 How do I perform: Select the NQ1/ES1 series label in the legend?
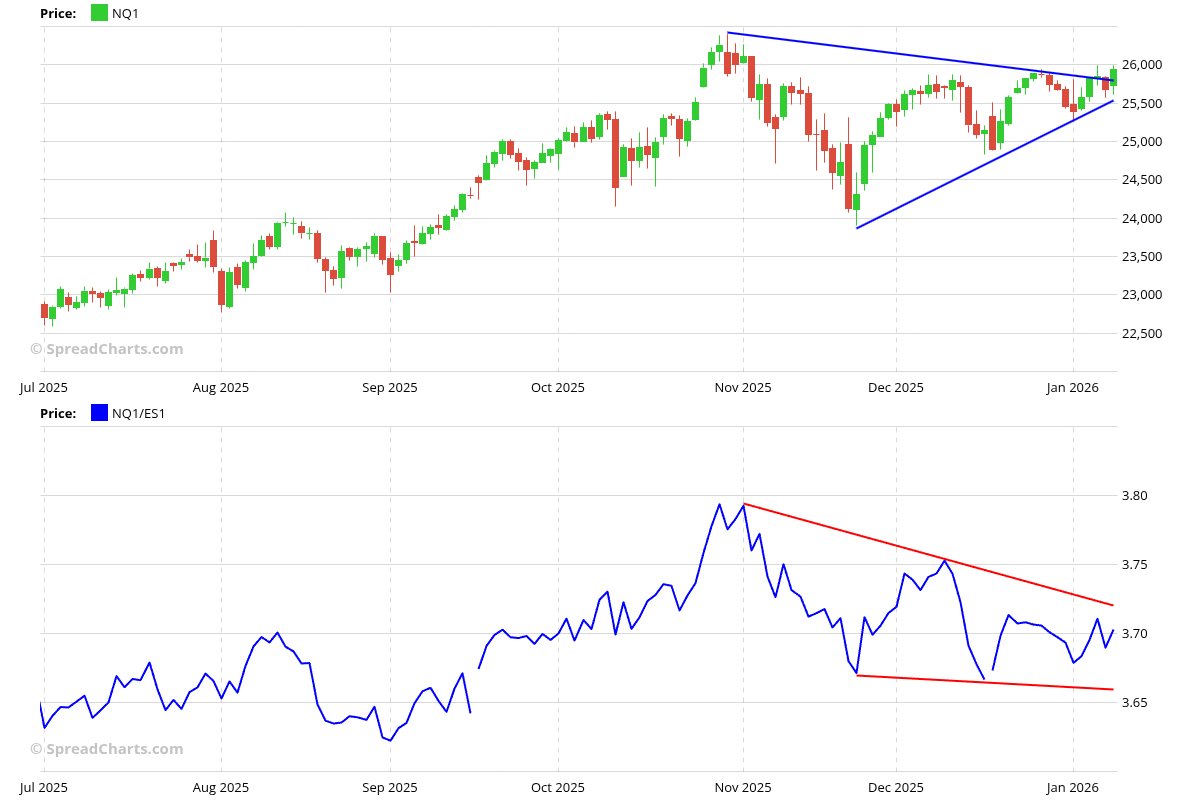click(138, 413)
